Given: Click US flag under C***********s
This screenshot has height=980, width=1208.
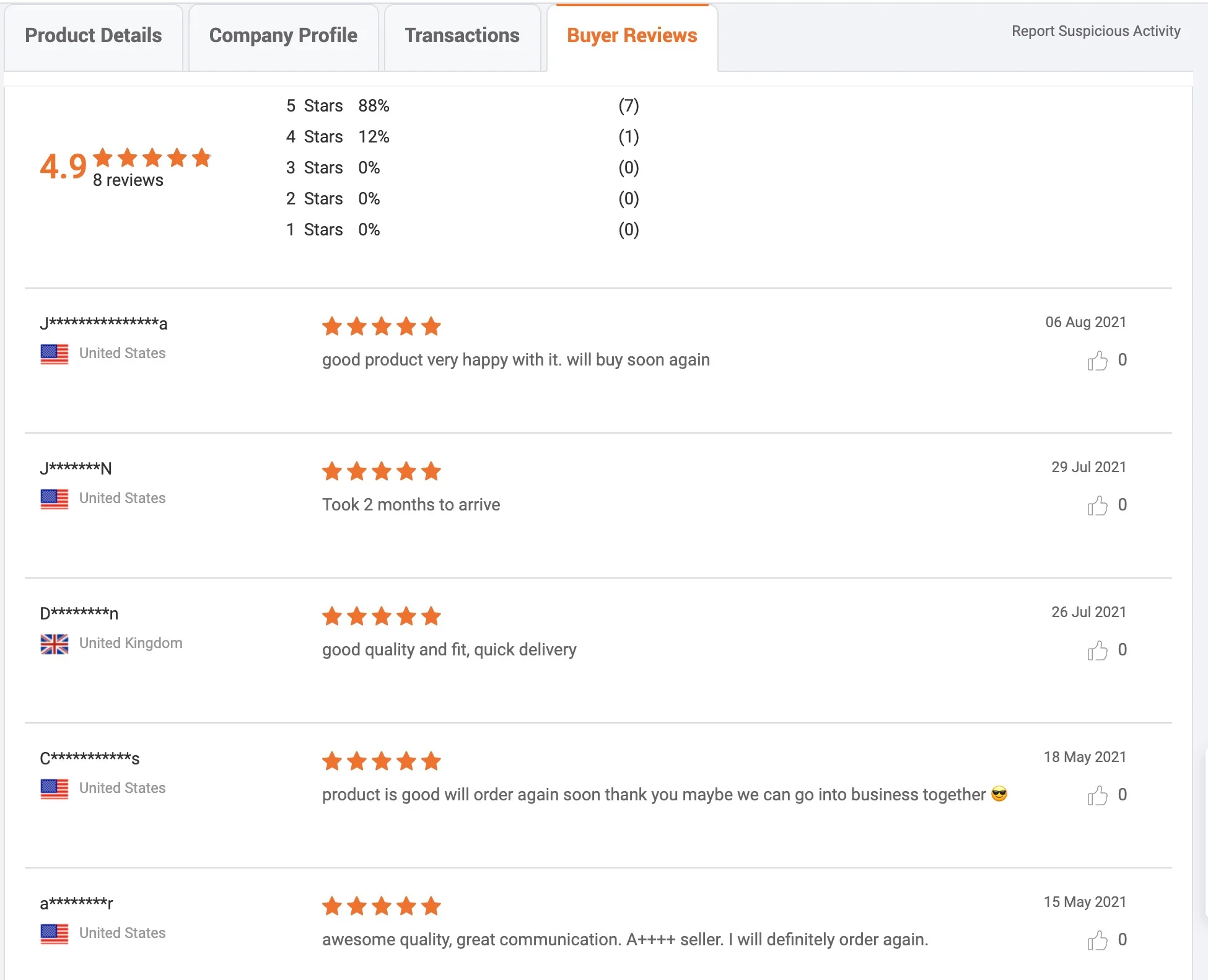Looking at the screenshot, I should pyautogui.click(x=55, y=789).
